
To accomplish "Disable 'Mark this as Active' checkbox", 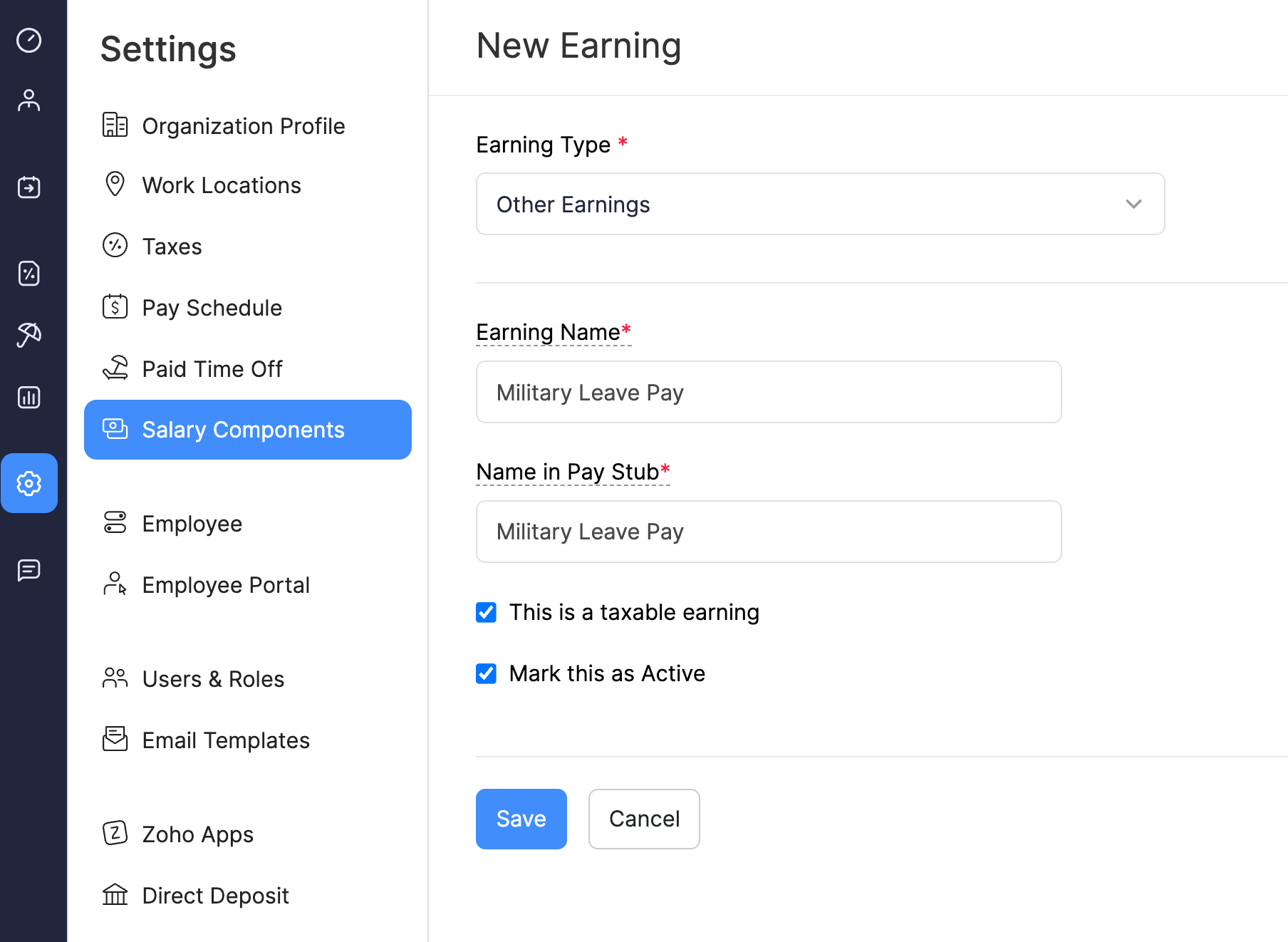I will 485,673.
